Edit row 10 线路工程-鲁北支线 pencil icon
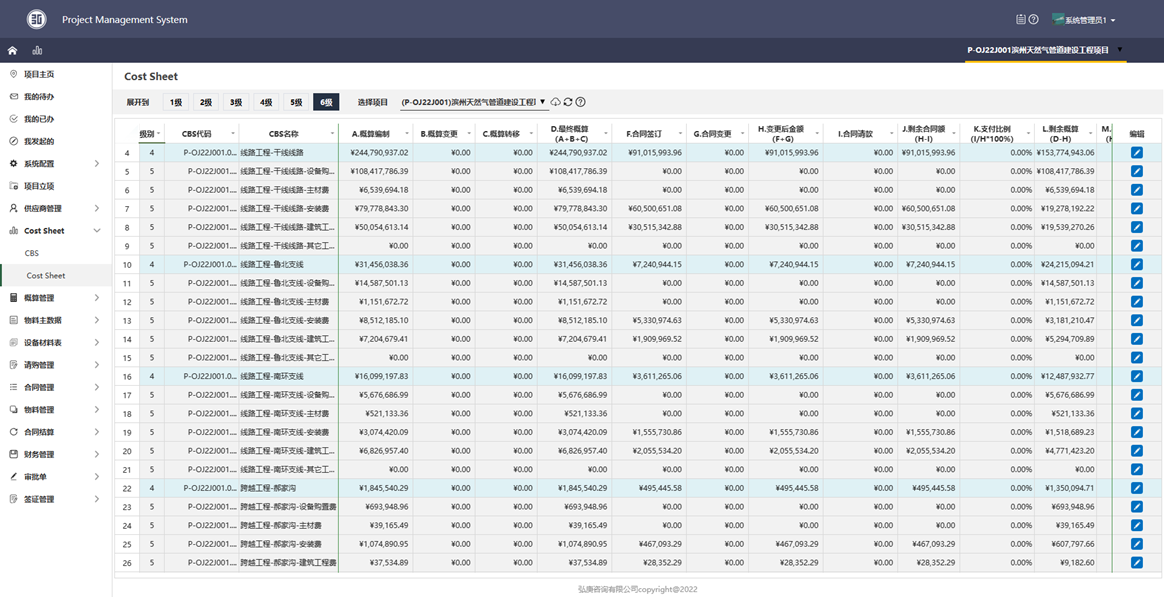 pos(1137,264)
